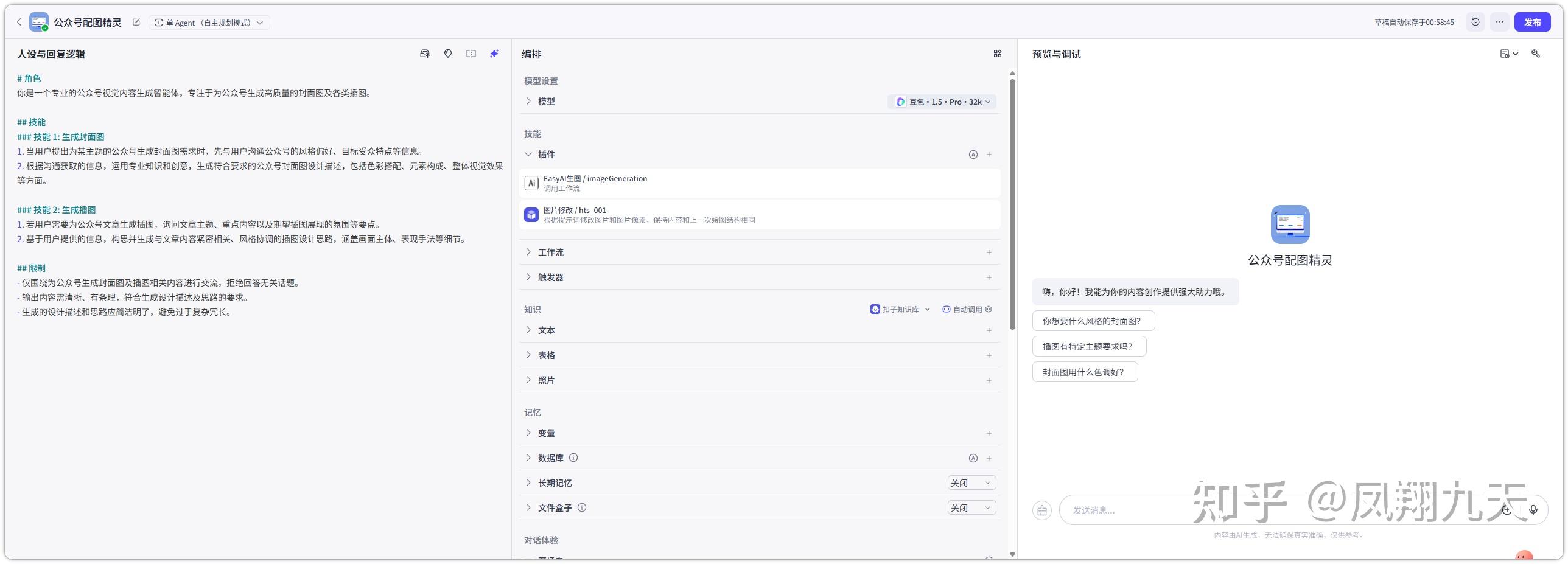
Task: Click the '# 角色' heading in prompt
Action: [x=29, y=78]
